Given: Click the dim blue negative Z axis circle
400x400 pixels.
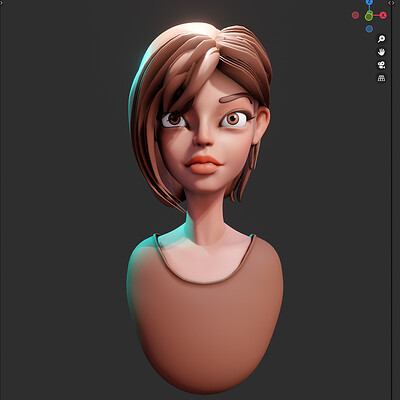Looking at the screenshot, I should [x=369, y=29].
